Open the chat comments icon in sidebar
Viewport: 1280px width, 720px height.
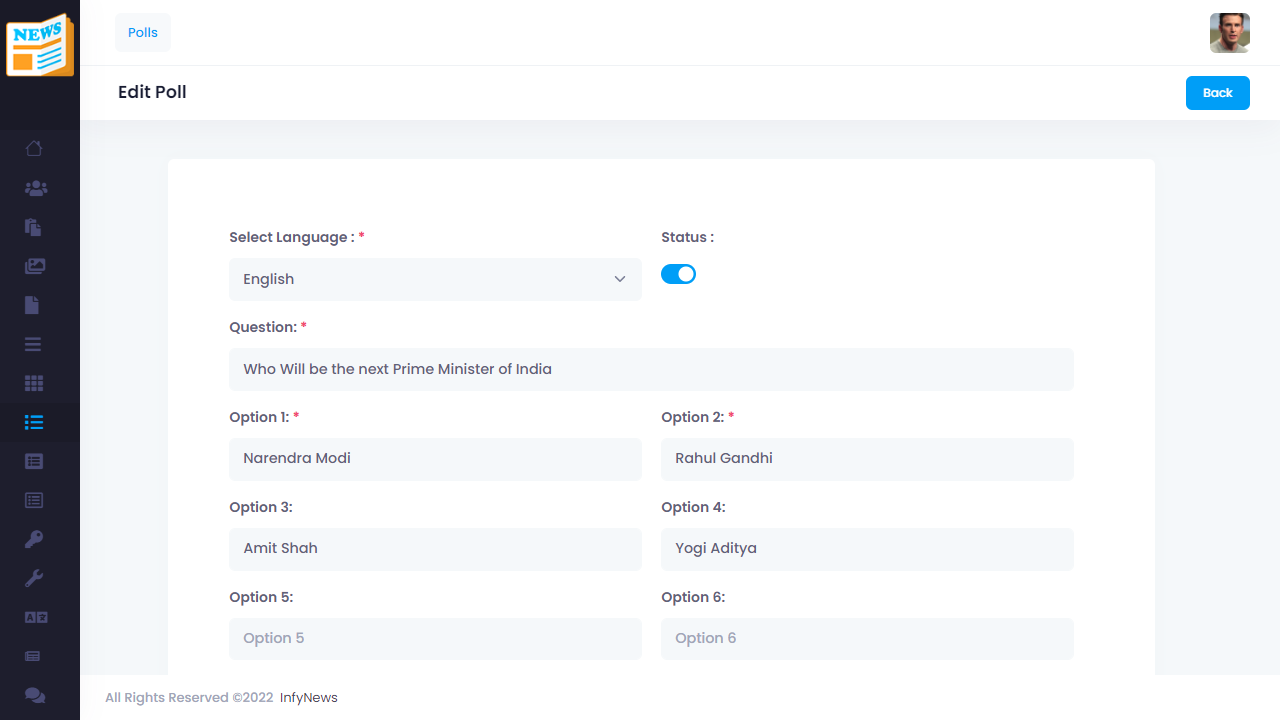coord(34,695)
